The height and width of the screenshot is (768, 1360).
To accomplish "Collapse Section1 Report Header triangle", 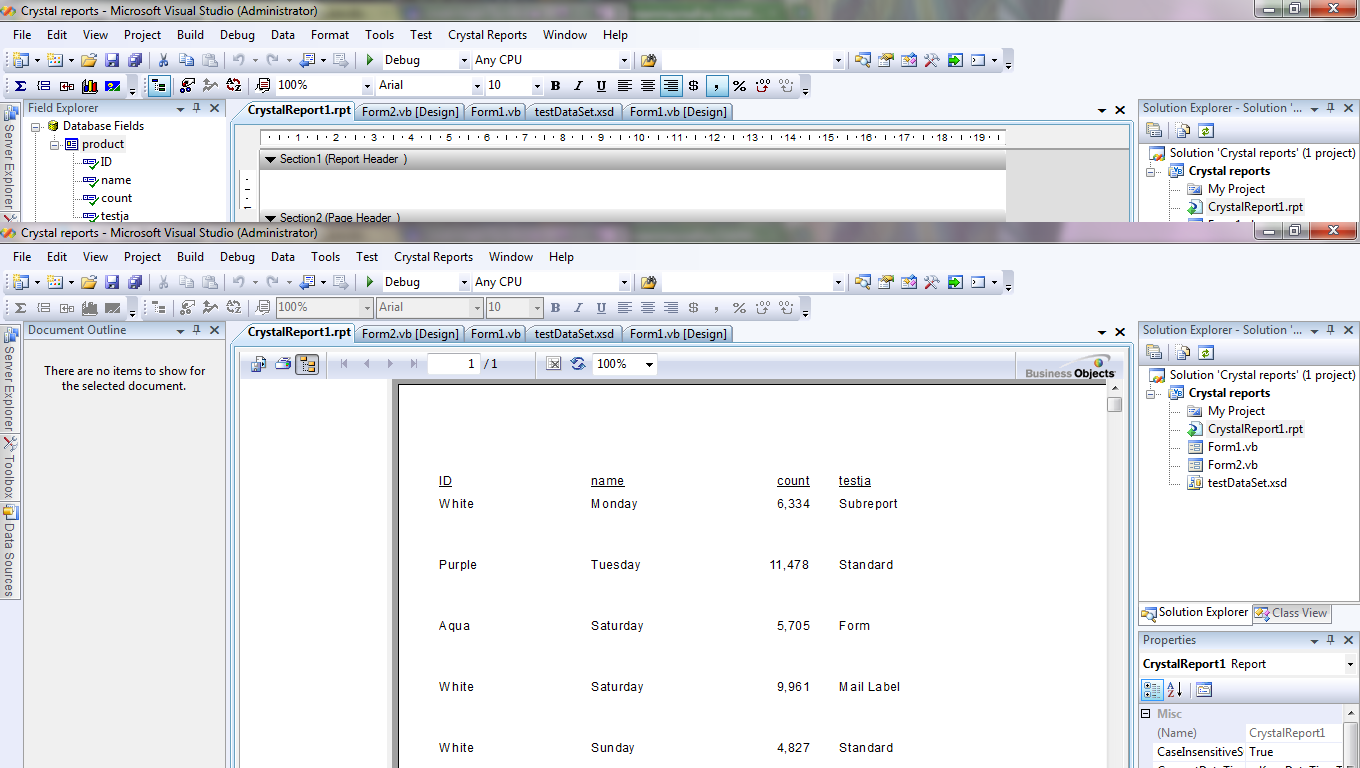I will point(270,159).
